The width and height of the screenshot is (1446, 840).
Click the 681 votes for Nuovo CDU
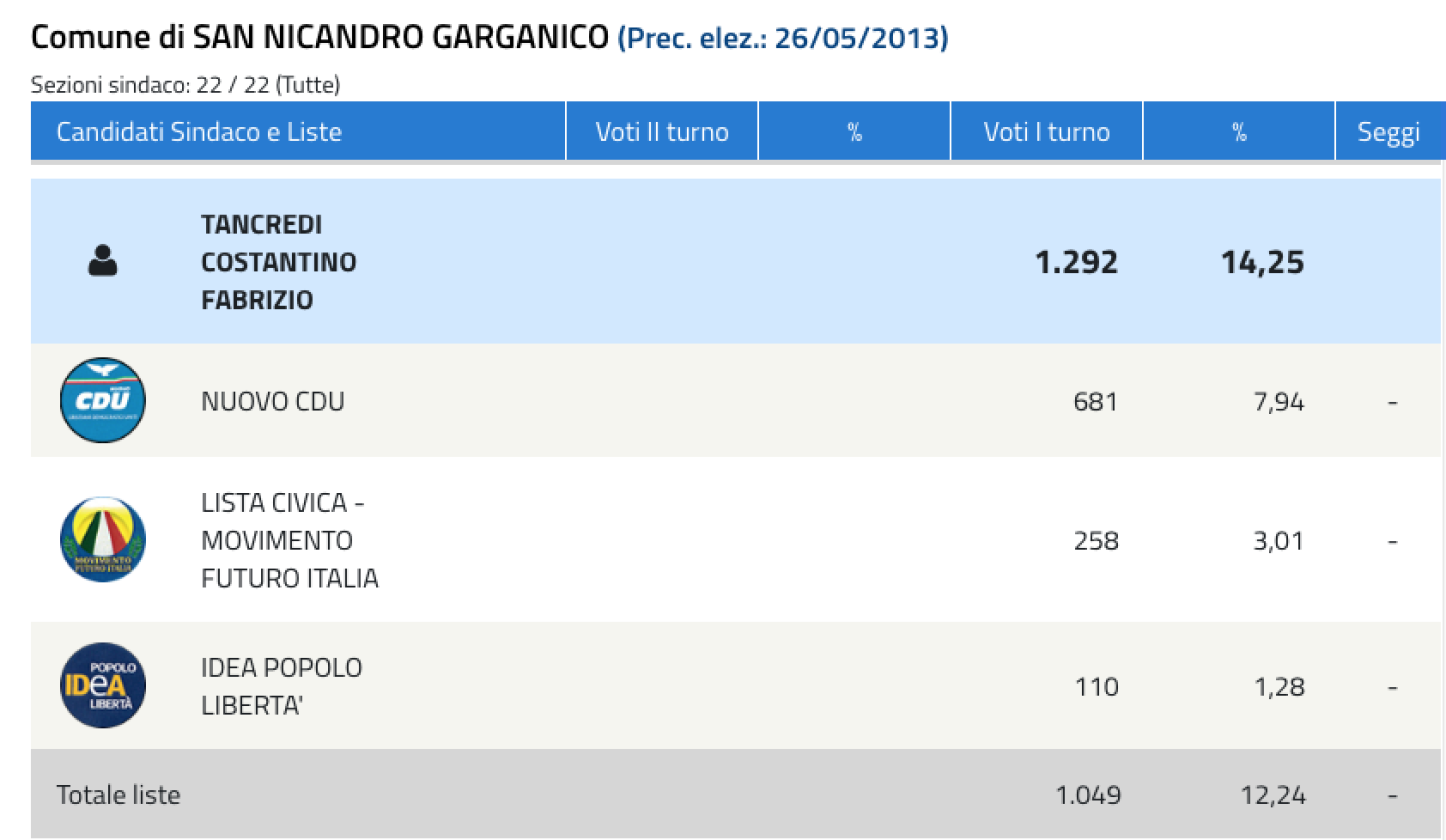point(1096,402)
